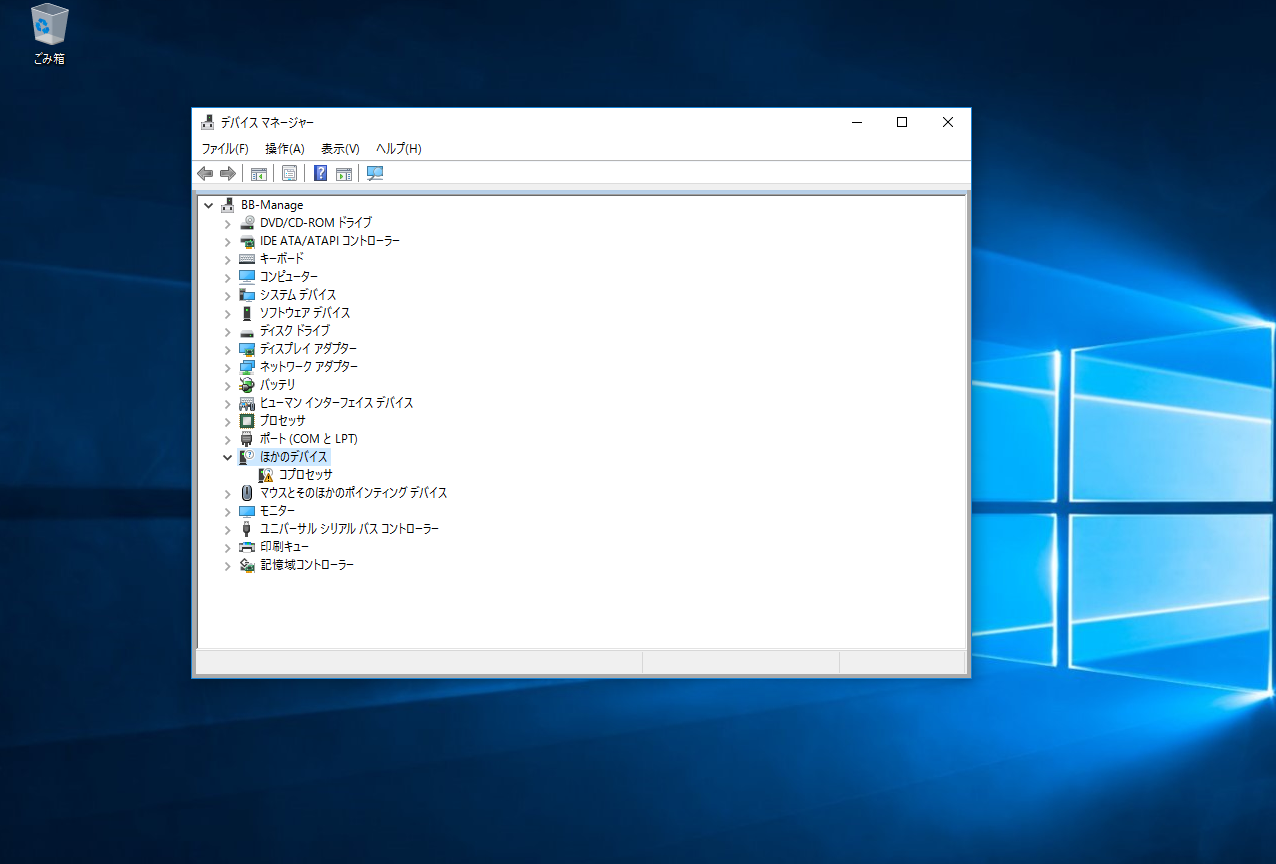Select the BB-Manage root label
This screenshot has width=1276, height=864.
(x=272, y=205)
